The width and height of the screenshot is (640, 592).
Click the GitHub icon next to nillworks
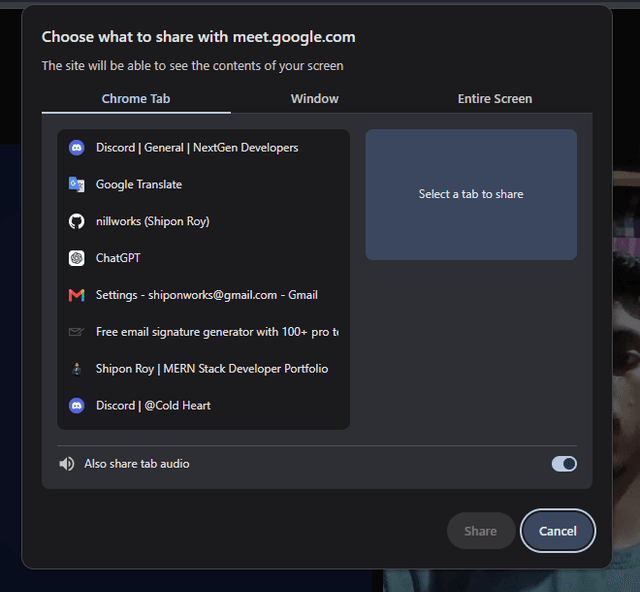(76, 221)
